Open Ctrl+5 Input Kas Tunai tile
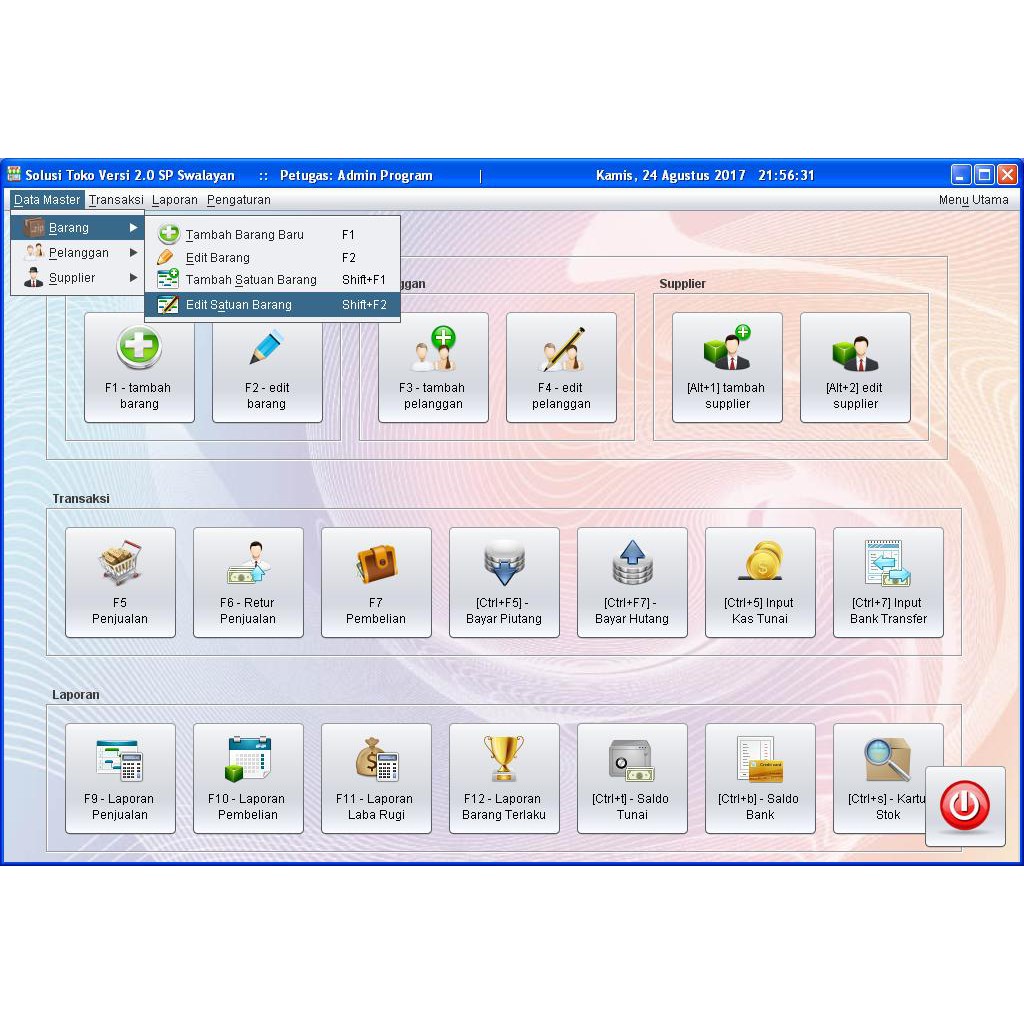Screen dimensions: 1024x1024 (x=760, y=582)
